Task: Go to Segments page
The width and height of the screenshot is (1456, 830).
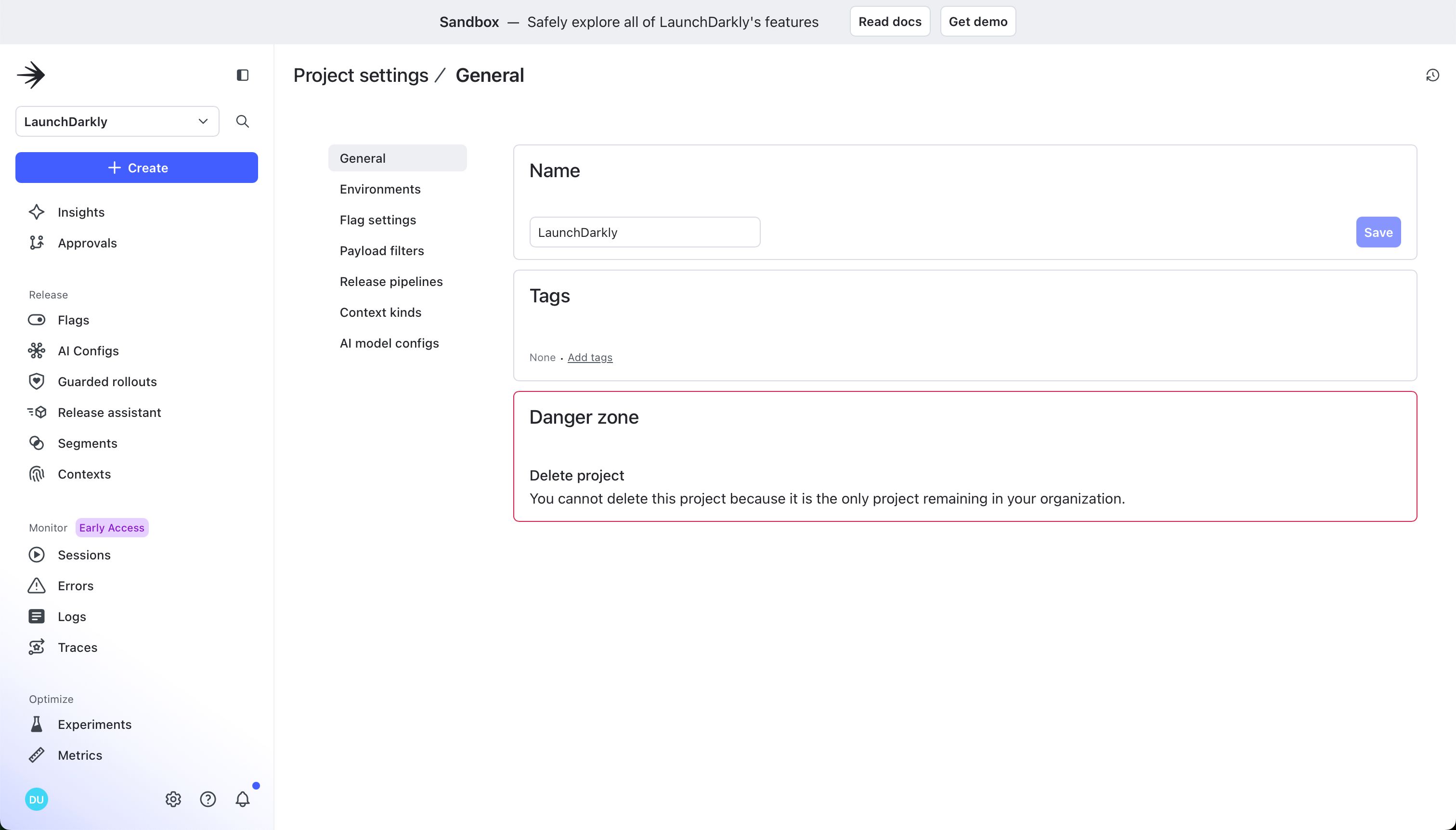Action: (88, 443)
